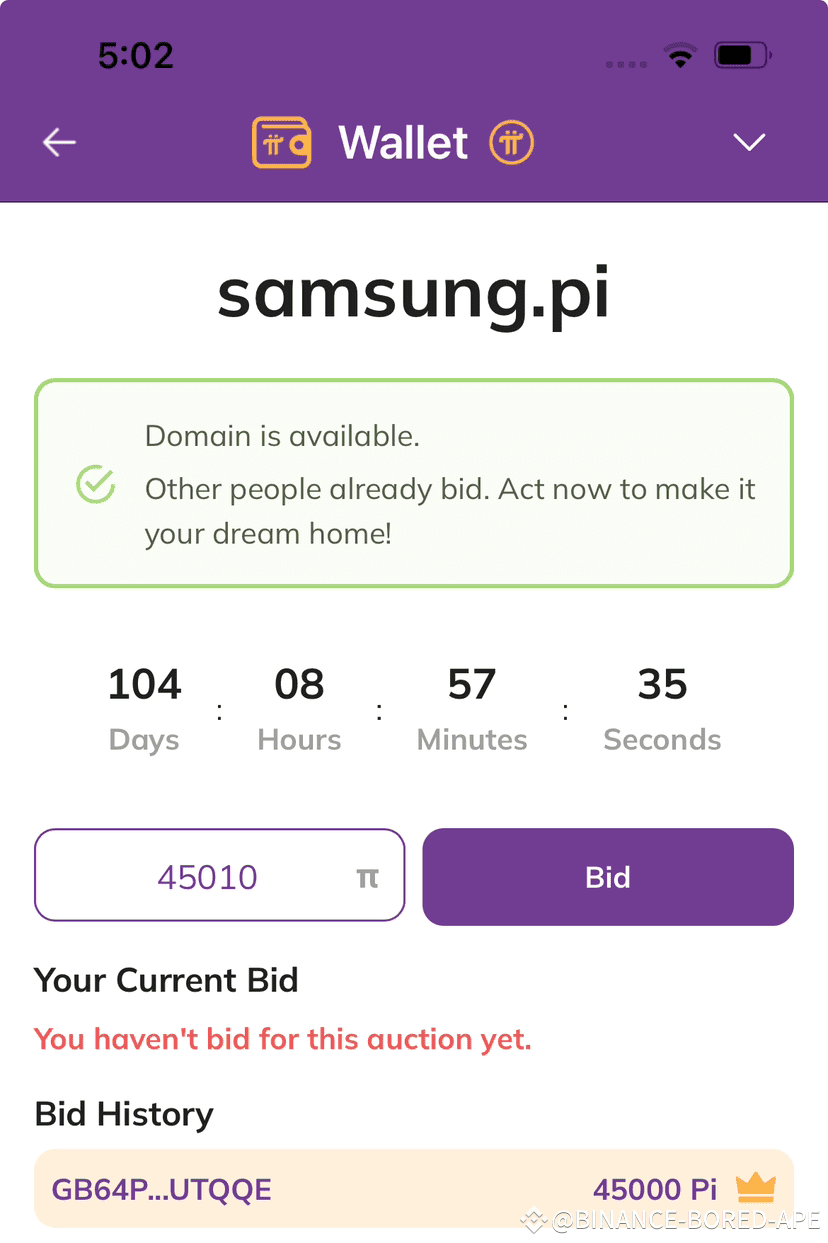Tap the 104 Days countdown value
This screenshot has width=828, height=1243.
tap(144, 685)
